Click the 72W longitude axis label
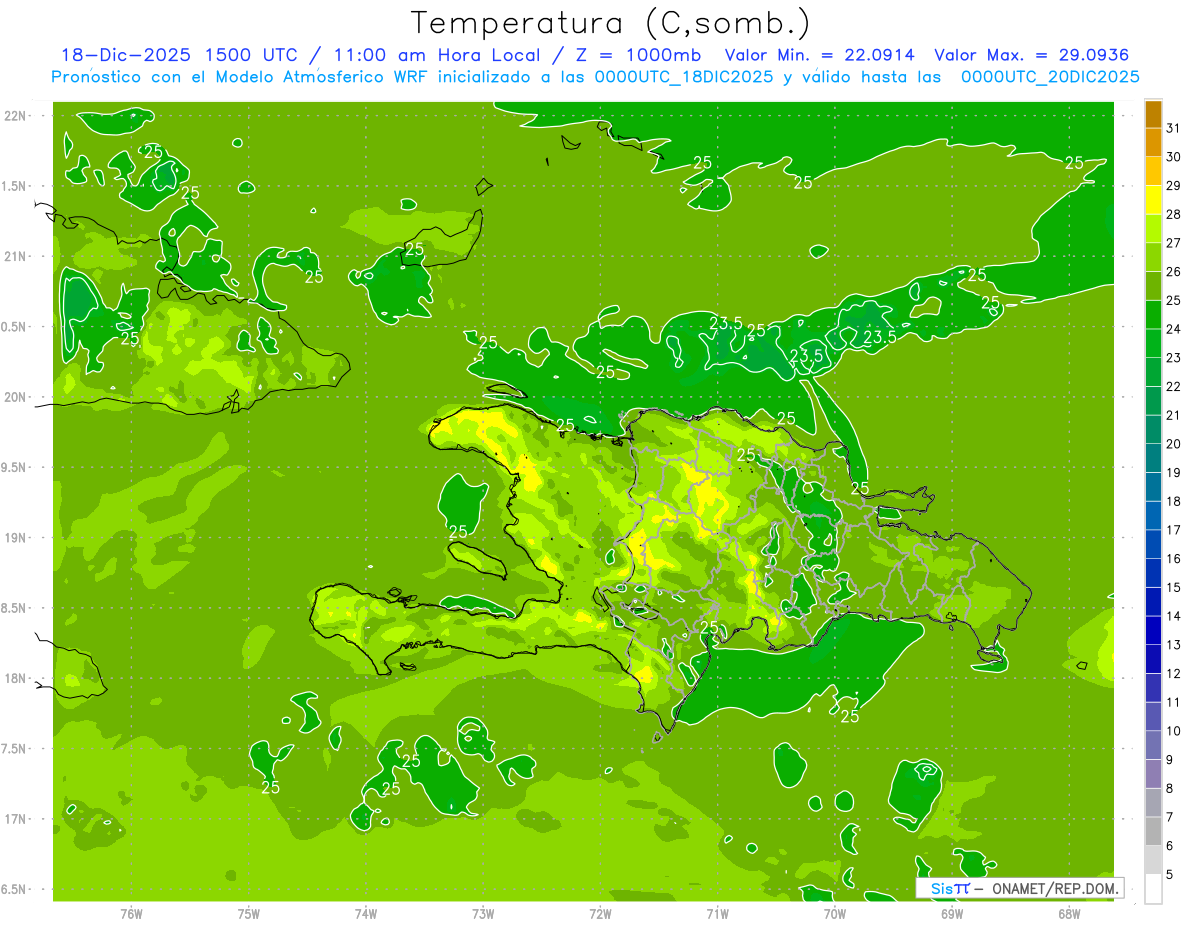Screen dimensions: 1200x927 point(600,913)
